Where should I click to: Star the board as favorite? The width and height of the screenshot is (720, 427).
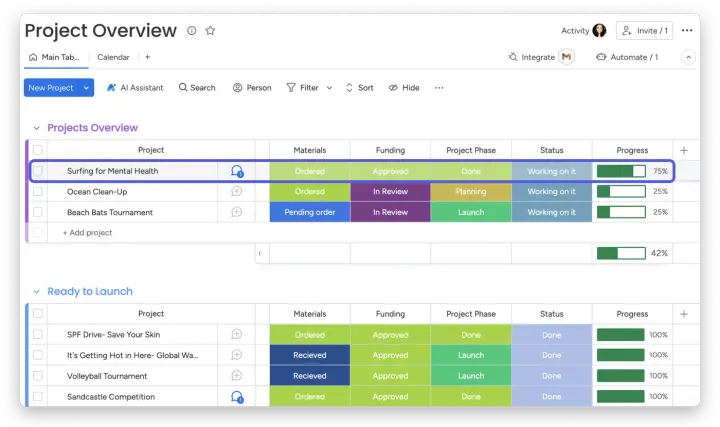[210, 30]
